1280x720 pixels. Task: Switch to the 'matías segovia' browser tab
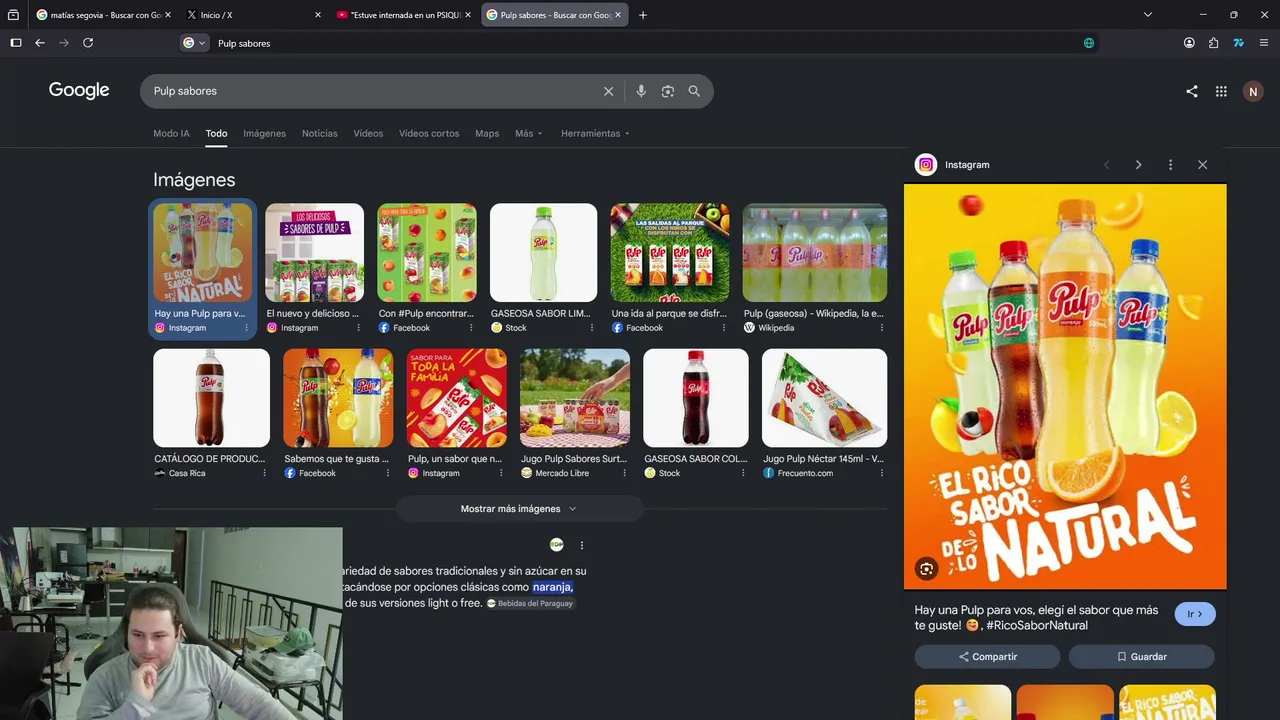pos(102,15)
